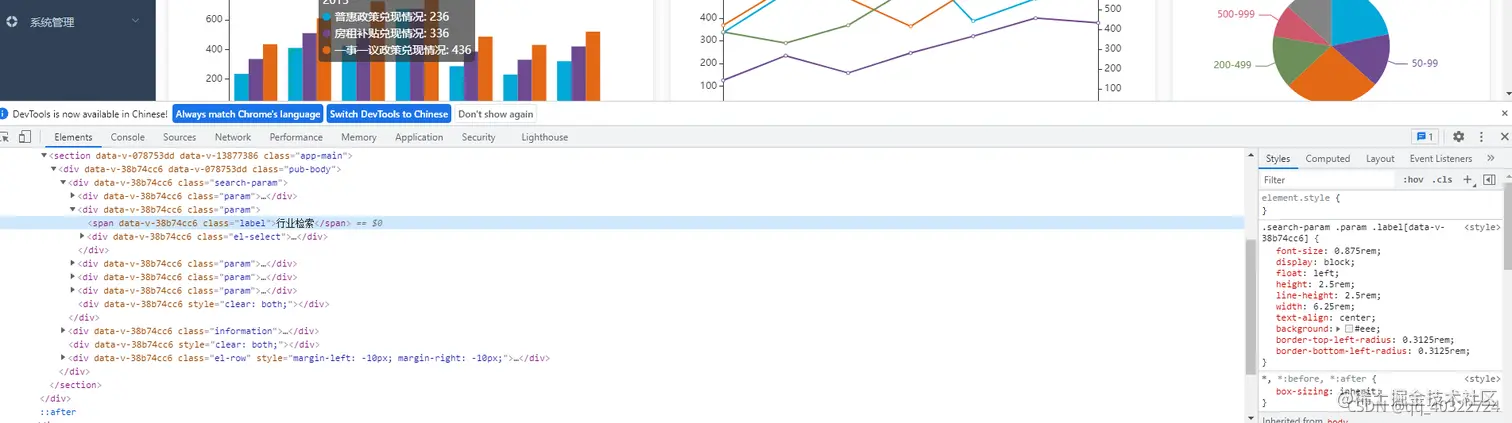
Task: Click the width: 6.25rem declaration
Action: (x=1315, y=307)
